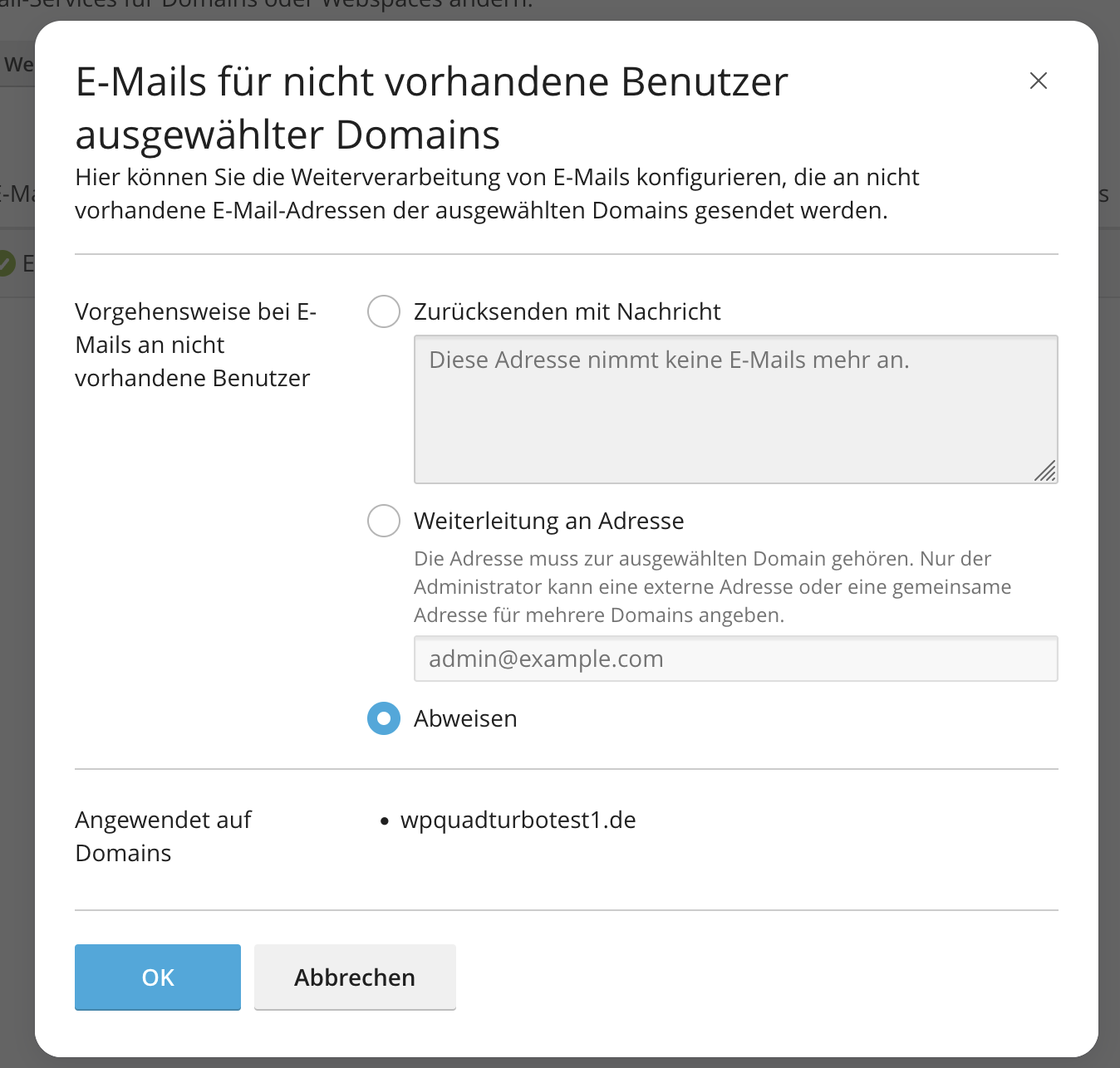Click the "Weiterleitung an Adresse" label text
Viewport: 1120px width, 1068px height.
(548, 521)
